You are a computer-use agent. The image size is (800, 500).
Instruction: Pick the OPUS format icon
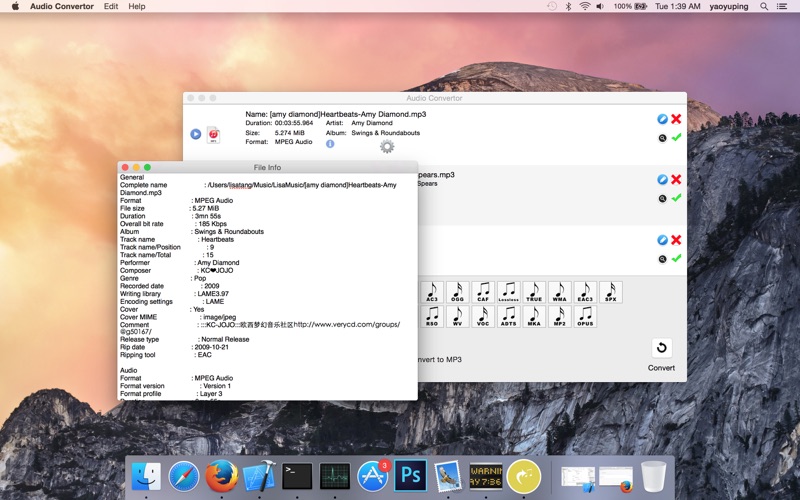pos(586,317)
